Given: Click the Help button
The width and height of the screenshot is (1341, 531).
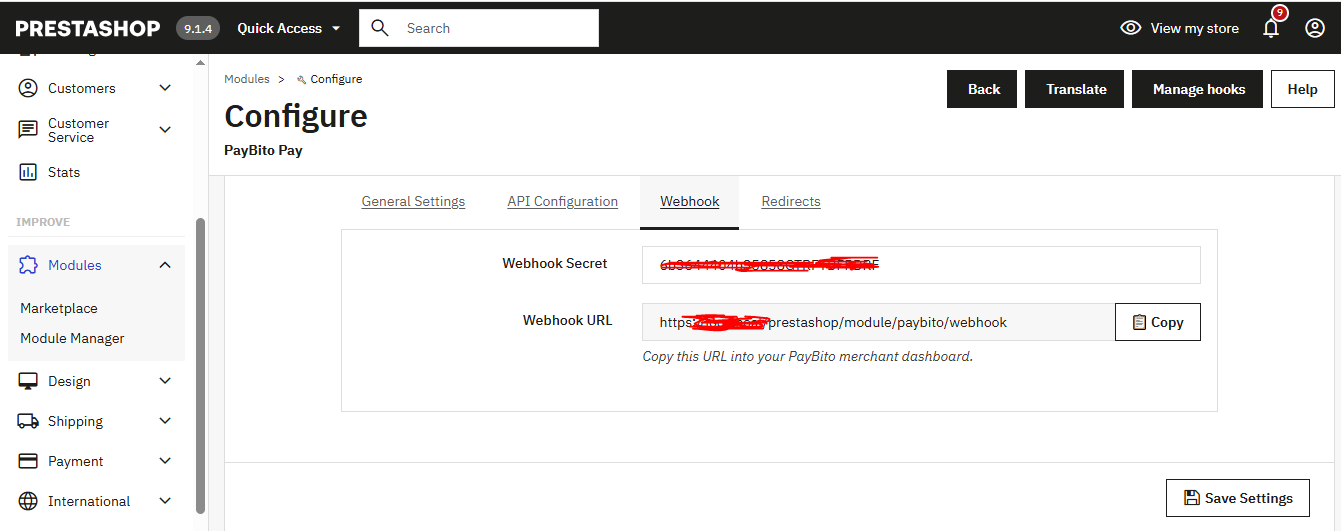Looking at the screenshot, I should click(x=1302, y=89).
